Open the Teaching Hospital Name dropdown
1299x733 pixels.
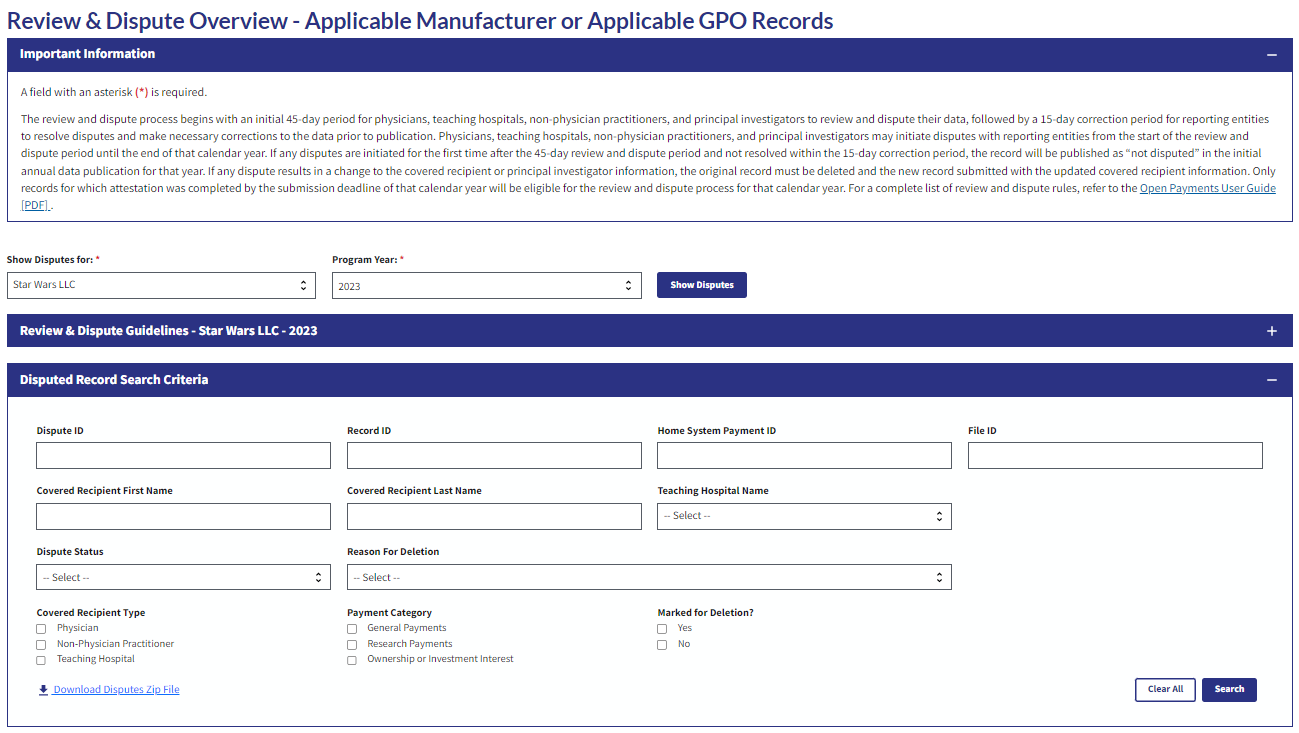tap(803, 516)
